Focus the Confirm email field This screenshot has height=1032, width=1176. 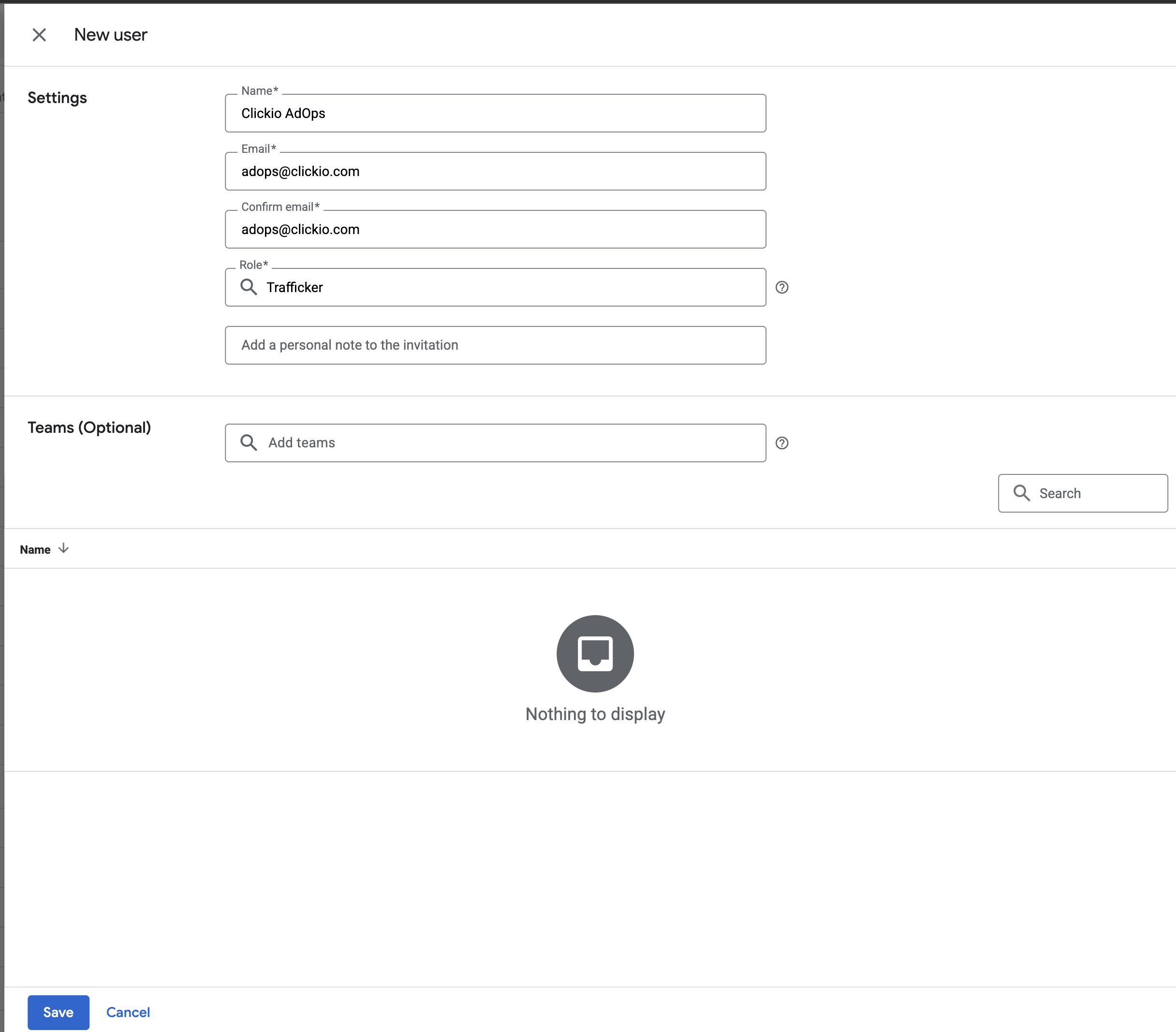495,230
